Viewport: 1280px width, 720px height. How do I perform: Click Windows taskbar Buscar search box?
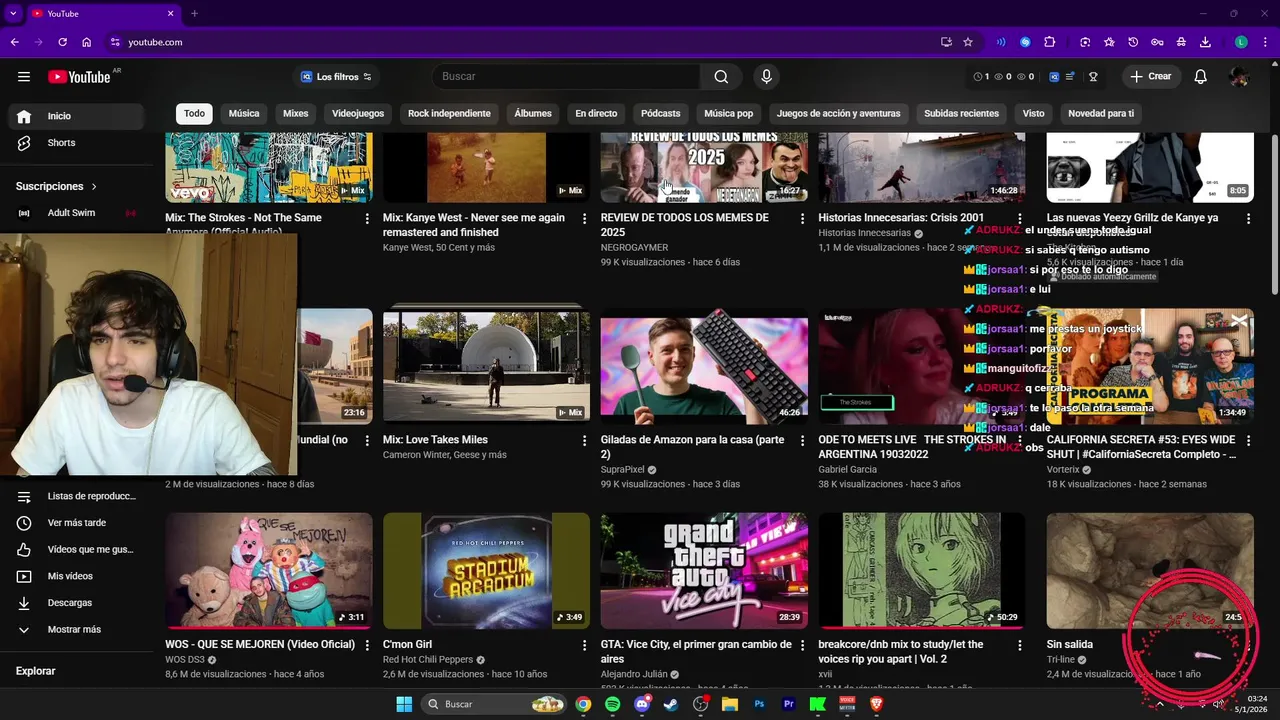click(493, 704)
